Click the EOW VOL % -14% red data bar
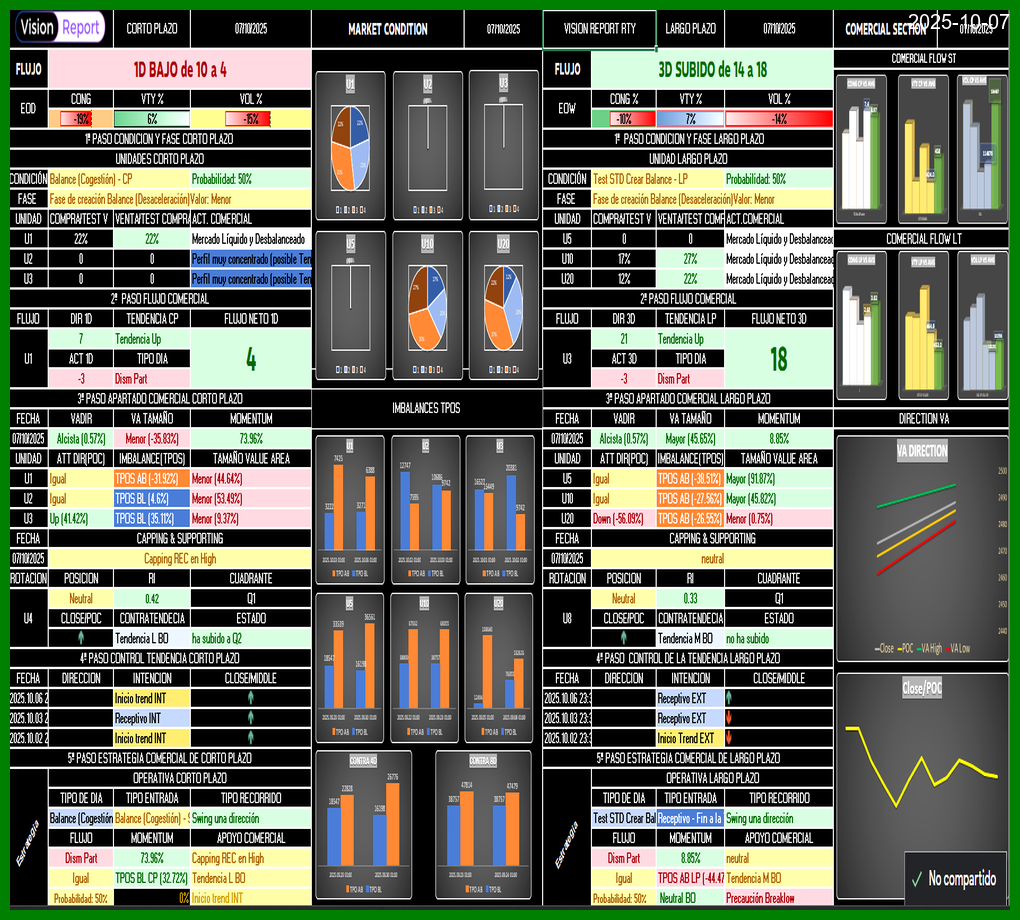 (x=778, y=118)
